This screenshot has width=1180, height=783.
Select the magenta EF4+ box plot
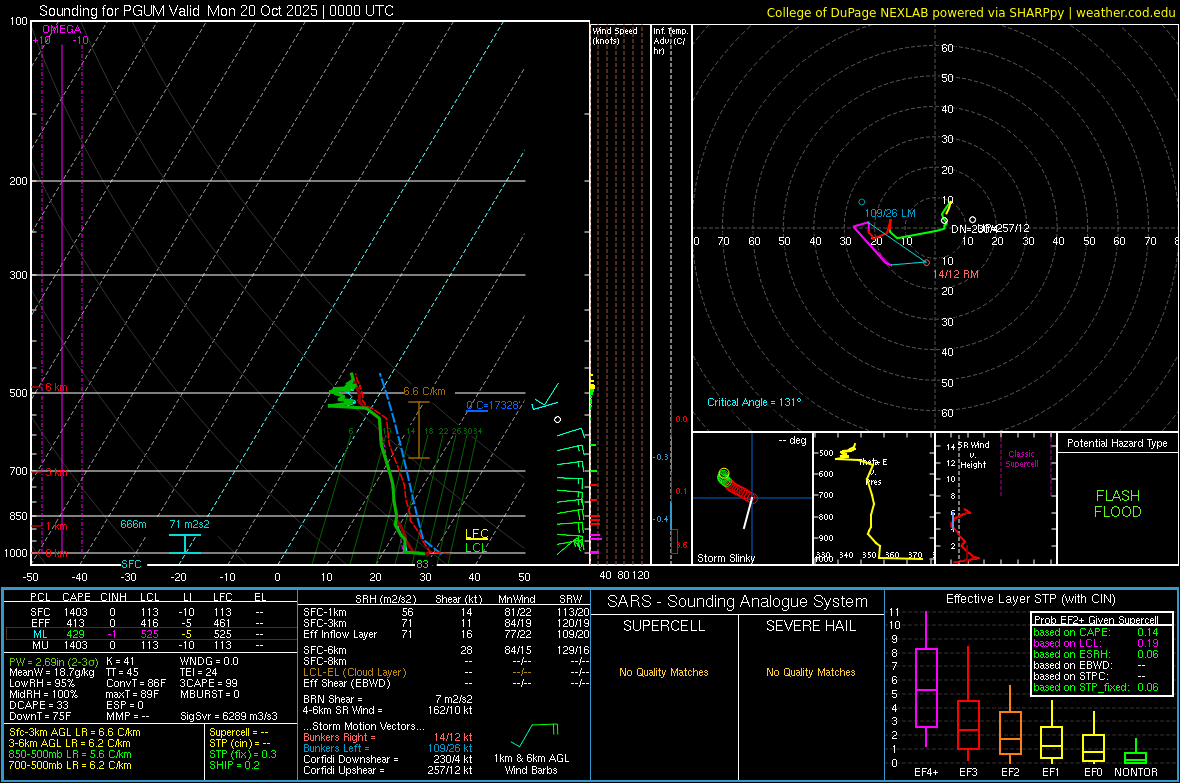926,687
